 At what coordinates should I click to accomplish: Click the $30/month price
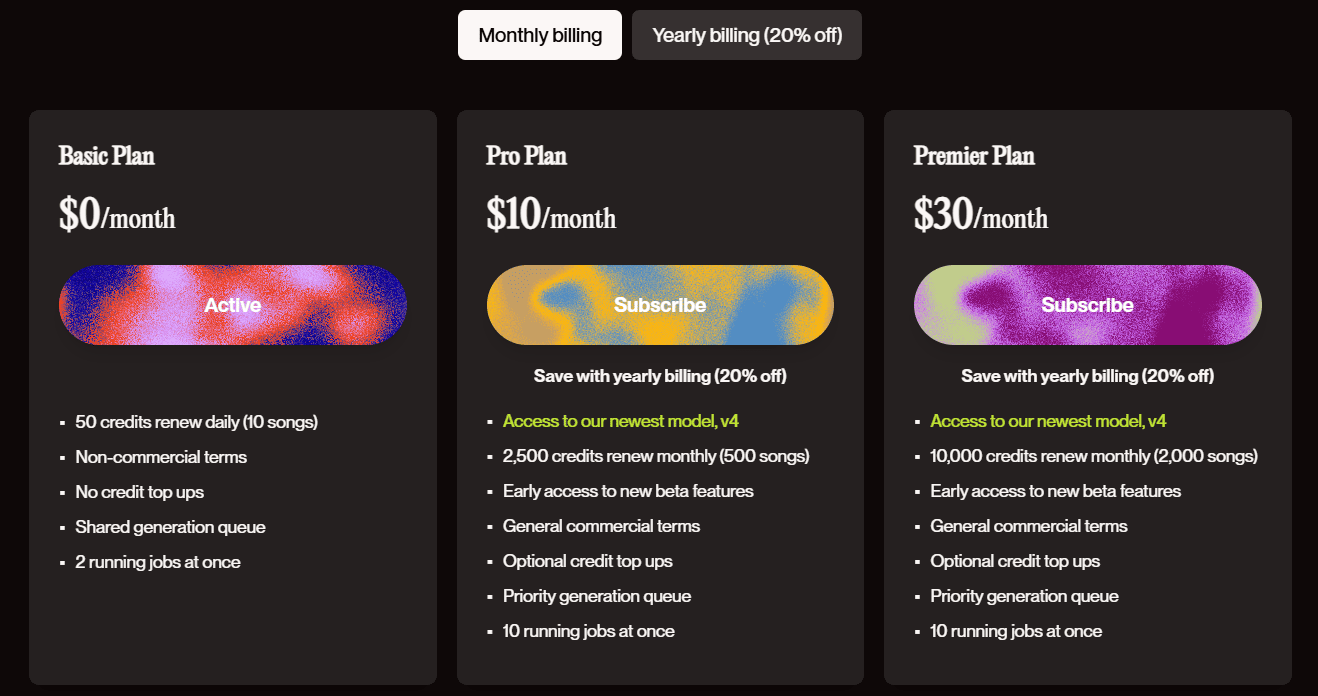coord(980,215)
